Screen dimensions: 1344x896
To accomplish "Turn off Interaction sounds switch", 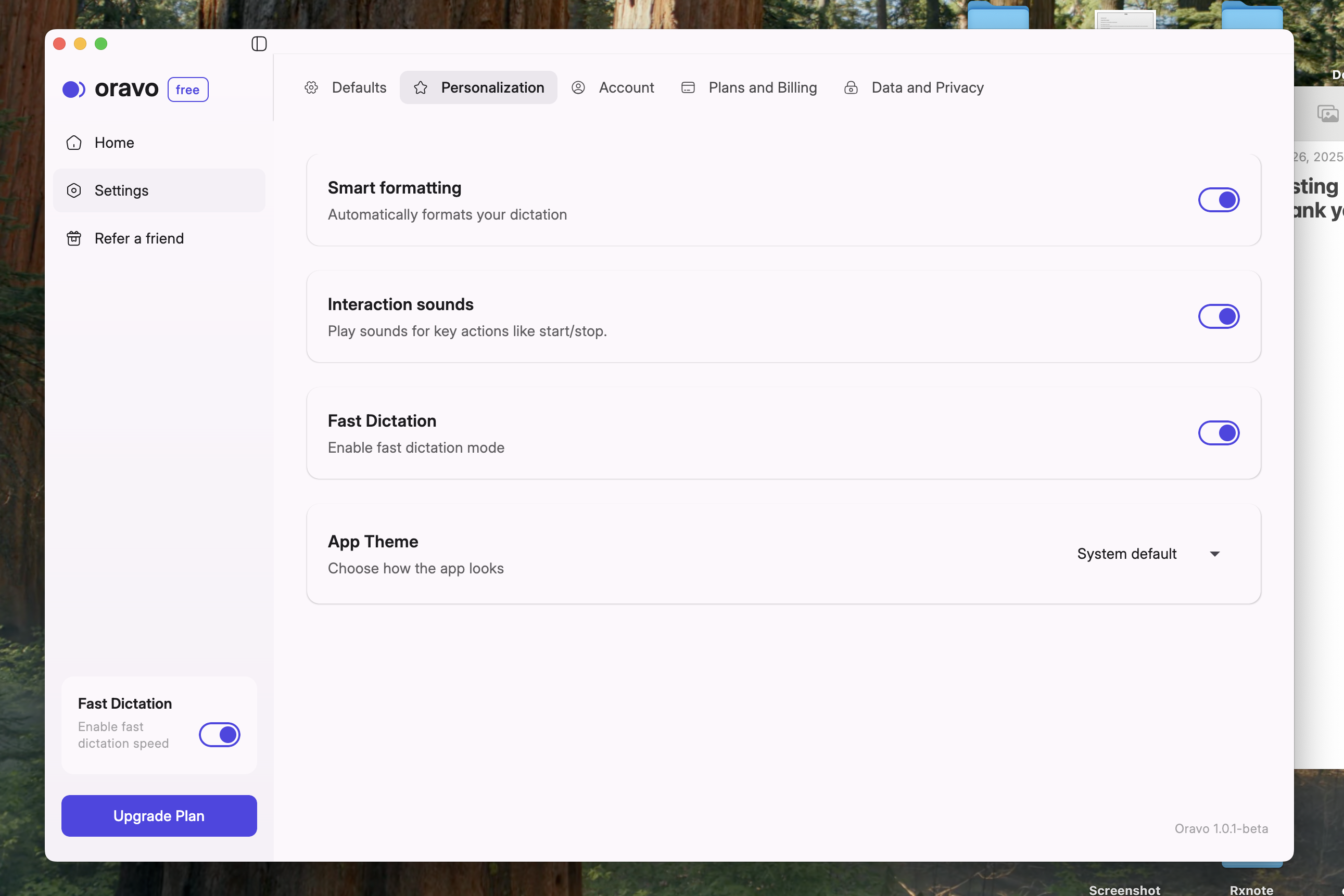I will [1218, 316].
